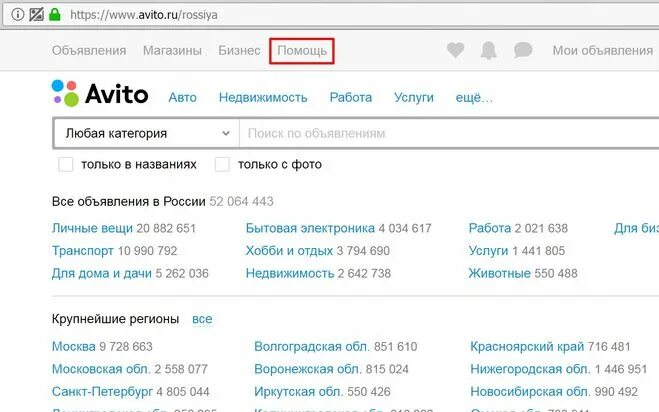Open 'Мои объявления' link
Image resolution: width=659 pixels, height=412 pixels.
[603, 50]
